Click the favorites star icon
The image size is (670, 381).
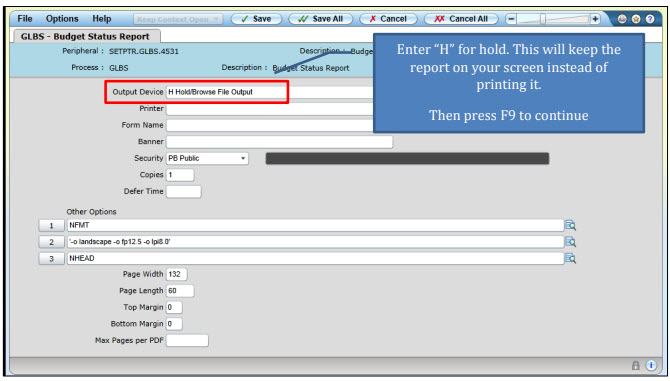point(636,19)
